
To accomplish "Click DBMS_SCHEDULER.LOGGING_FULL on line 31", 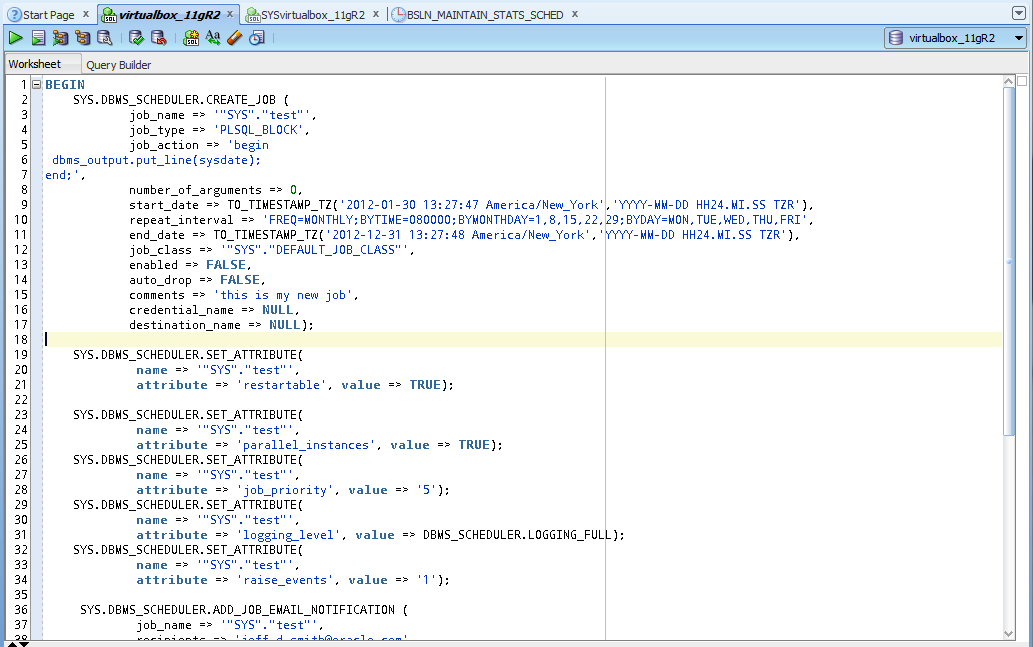I will coord(517,535).
